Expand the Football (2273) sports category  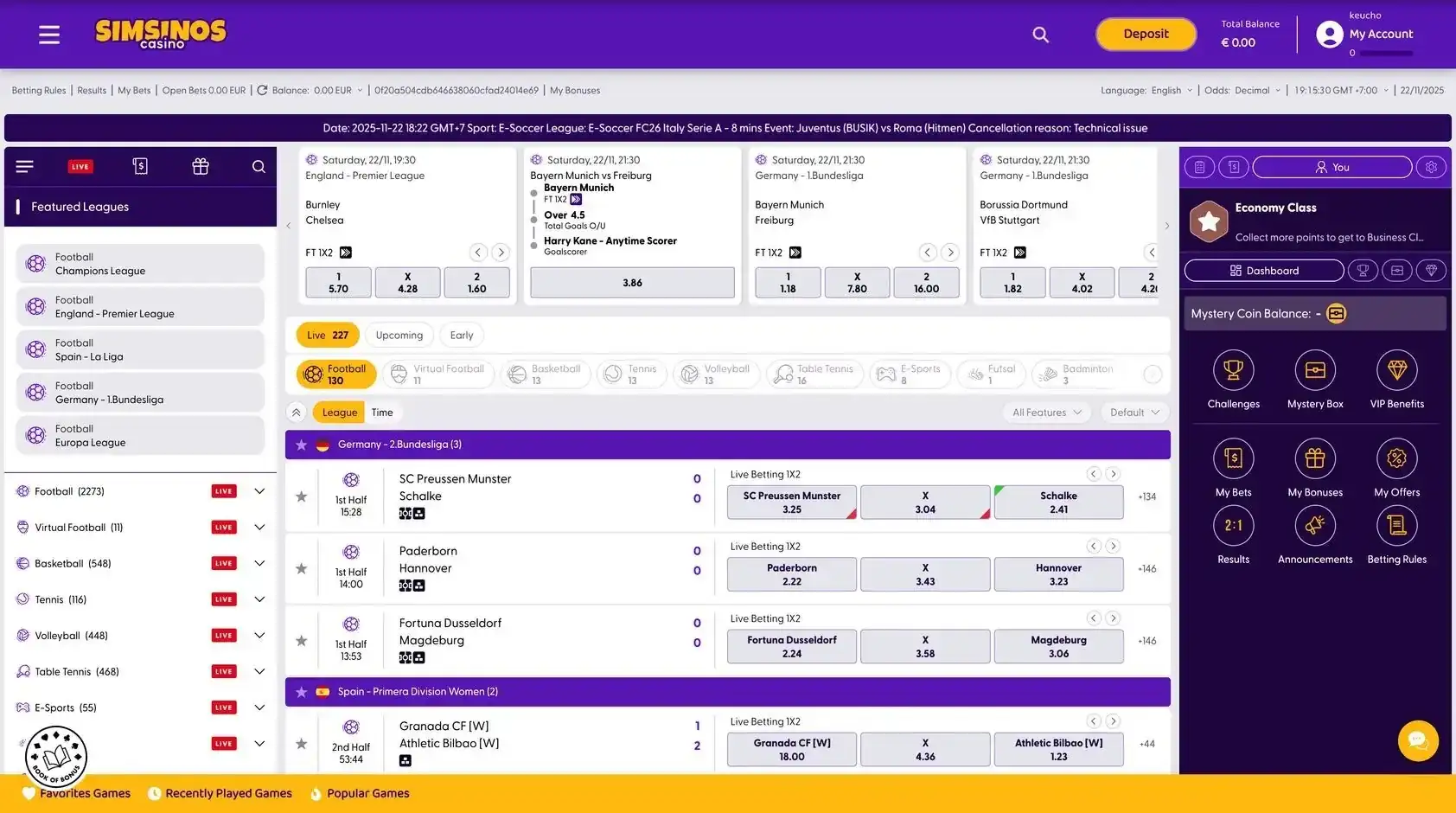click(259, 491)
